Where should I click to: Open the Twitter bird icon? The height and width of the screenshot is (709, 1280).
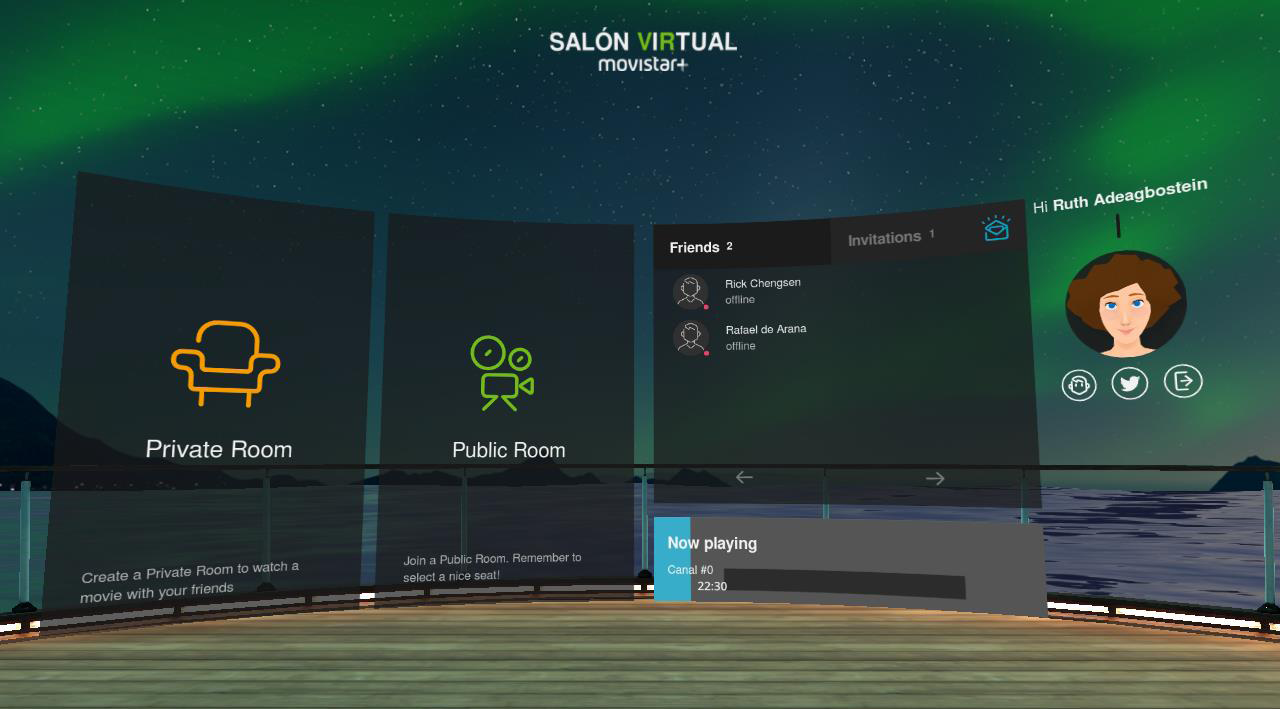(x=1130, y=383)
